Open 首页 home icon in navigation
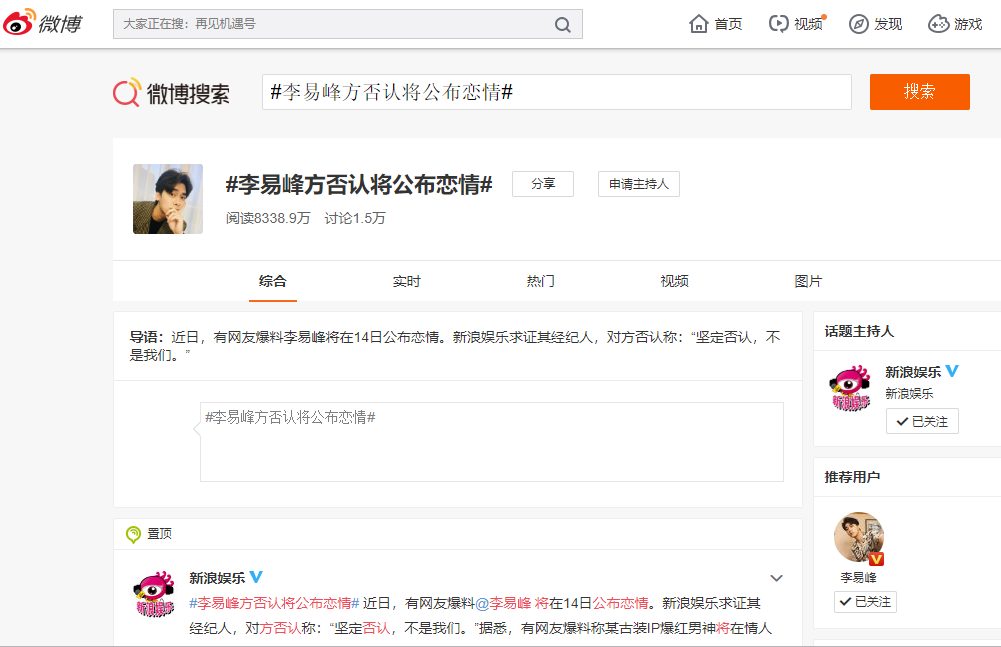The image size is (1001, 647). click(x=699, y=24)
